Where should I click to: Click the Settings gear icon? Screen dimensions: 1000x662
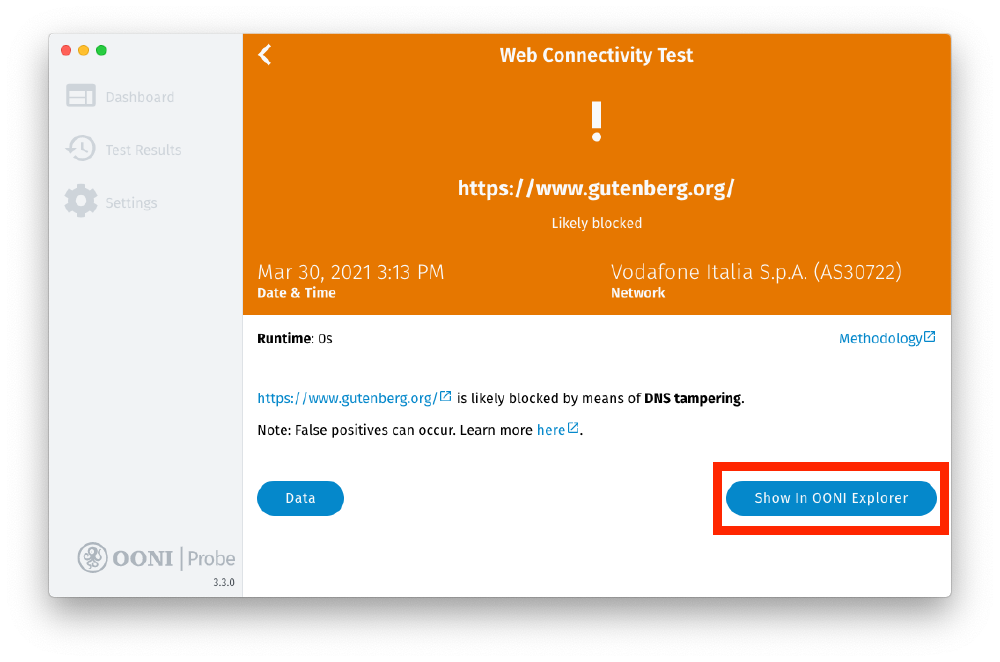click(x=80, y=201)
